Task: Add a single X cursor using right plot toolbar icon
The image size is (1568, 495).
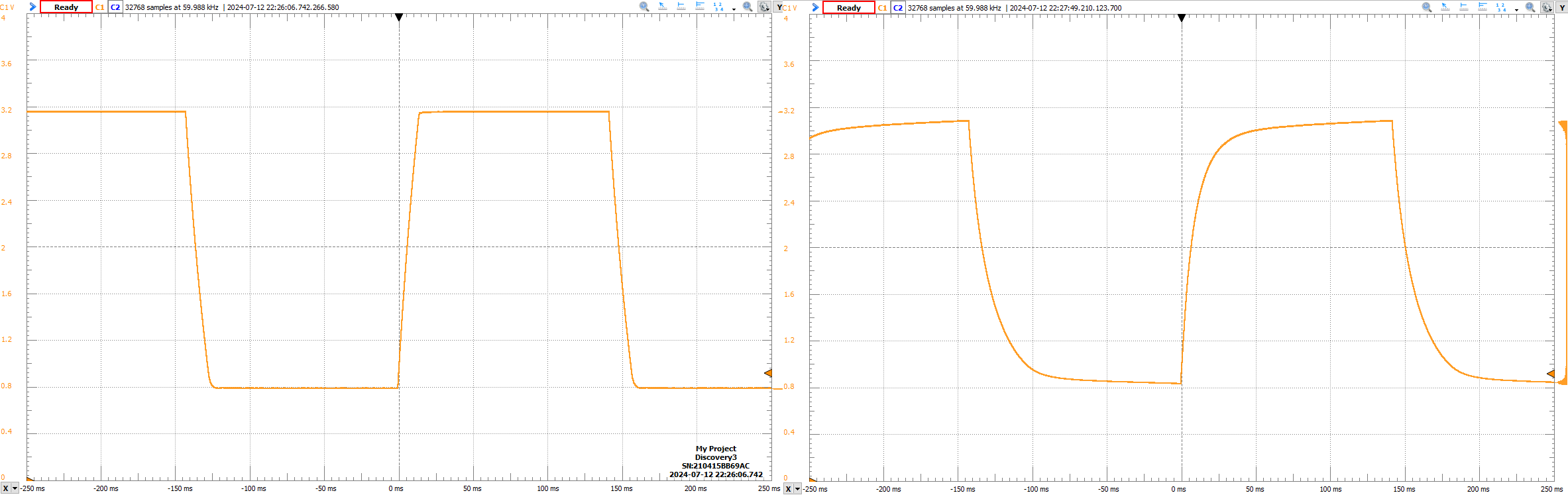Action: click(1464, 7)
